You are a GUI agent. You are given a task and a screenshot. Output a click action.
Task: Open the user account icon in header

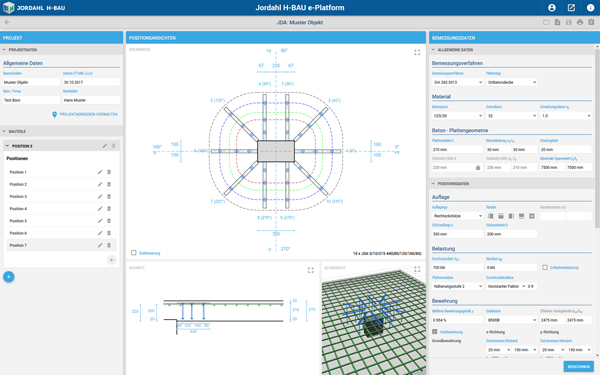click(551, 8)
